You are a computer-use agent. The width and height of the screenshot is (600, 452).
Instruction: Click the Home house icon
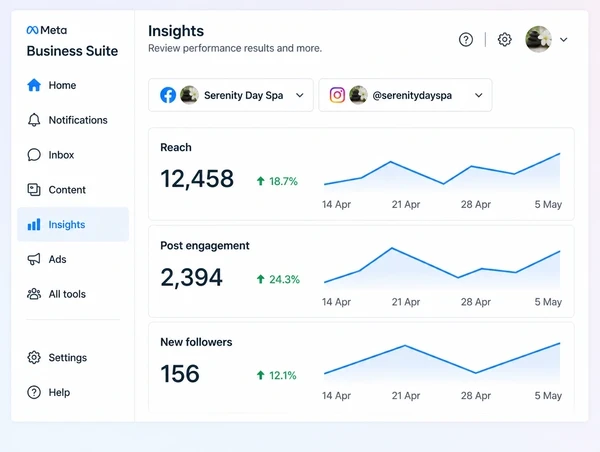coord(34,85)
